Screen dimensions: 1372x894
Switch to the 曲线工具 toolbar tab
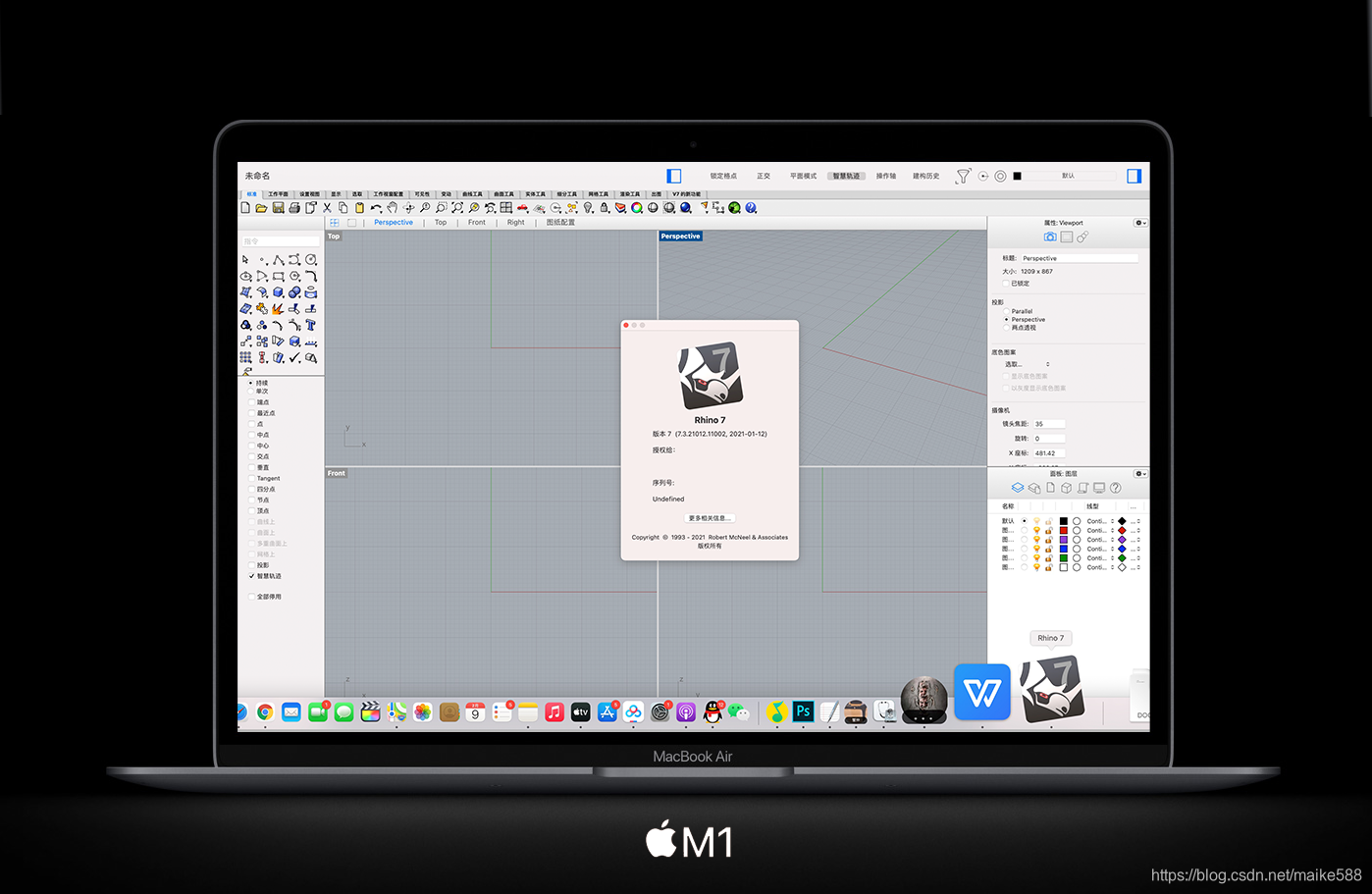(472, 194)
